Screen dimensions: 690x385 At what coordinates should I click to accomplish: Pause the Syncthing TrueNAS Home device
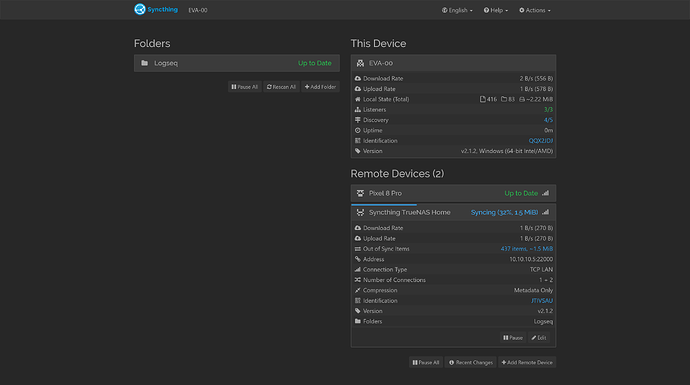(x=513, y=338)
